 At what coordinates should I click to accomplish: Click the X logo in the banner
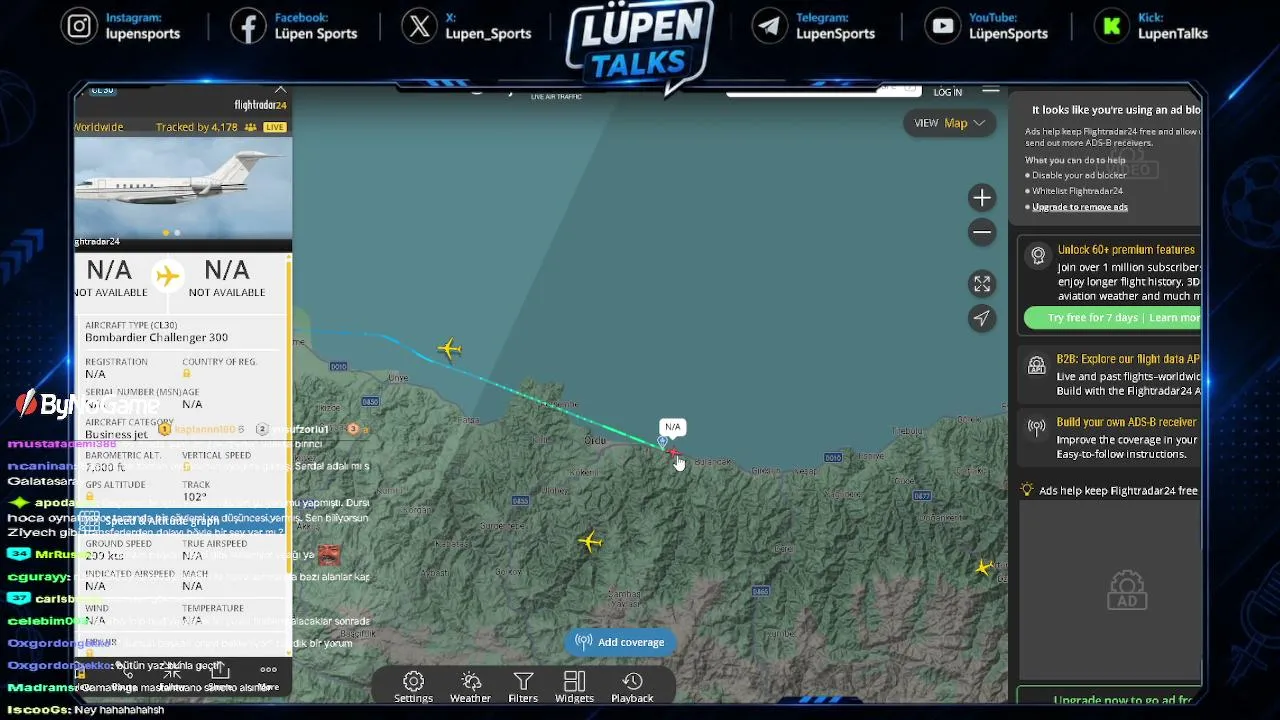click(x=420, y=26)
